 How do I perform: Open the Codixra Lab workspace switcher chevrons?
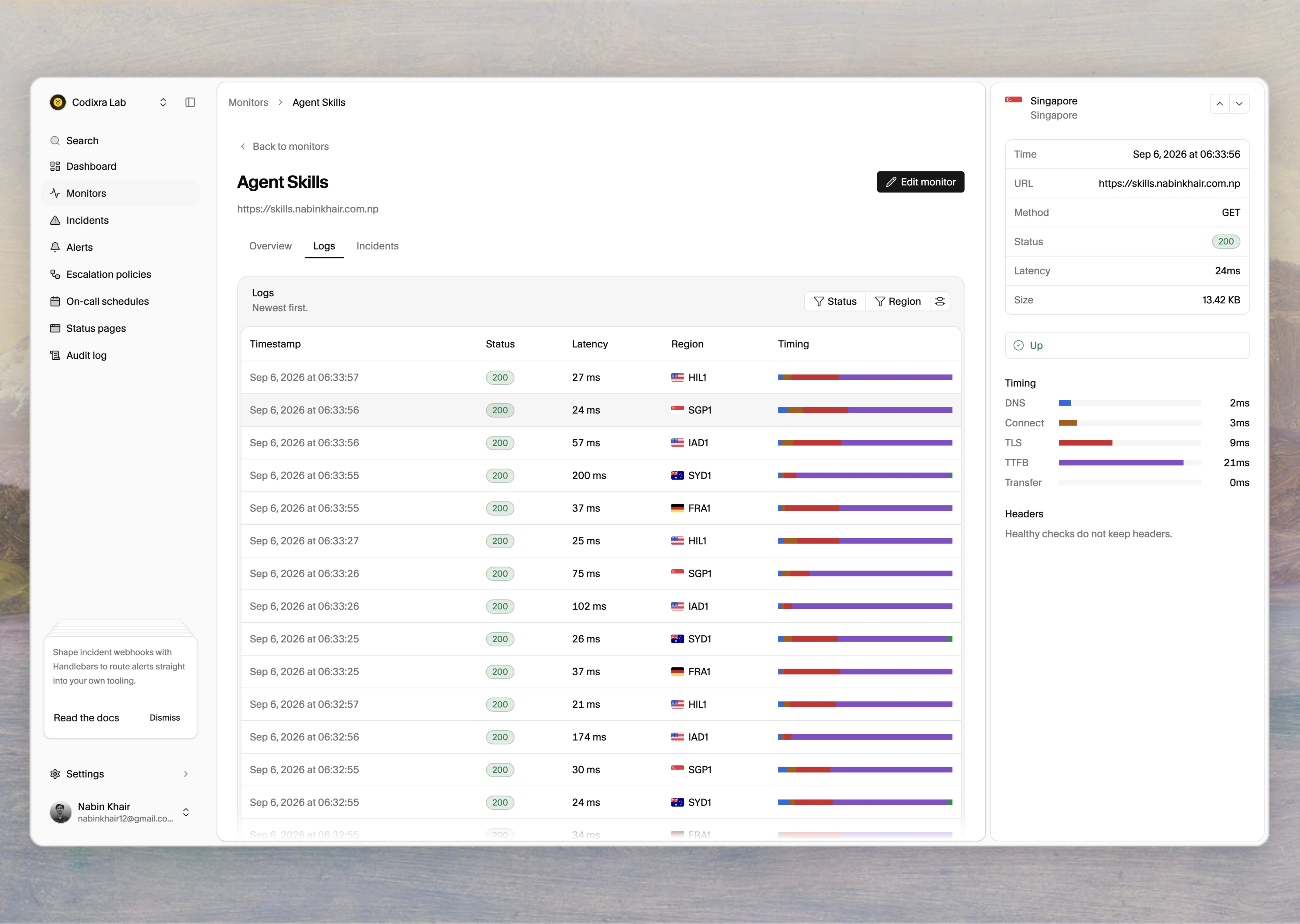click(163, 102)
